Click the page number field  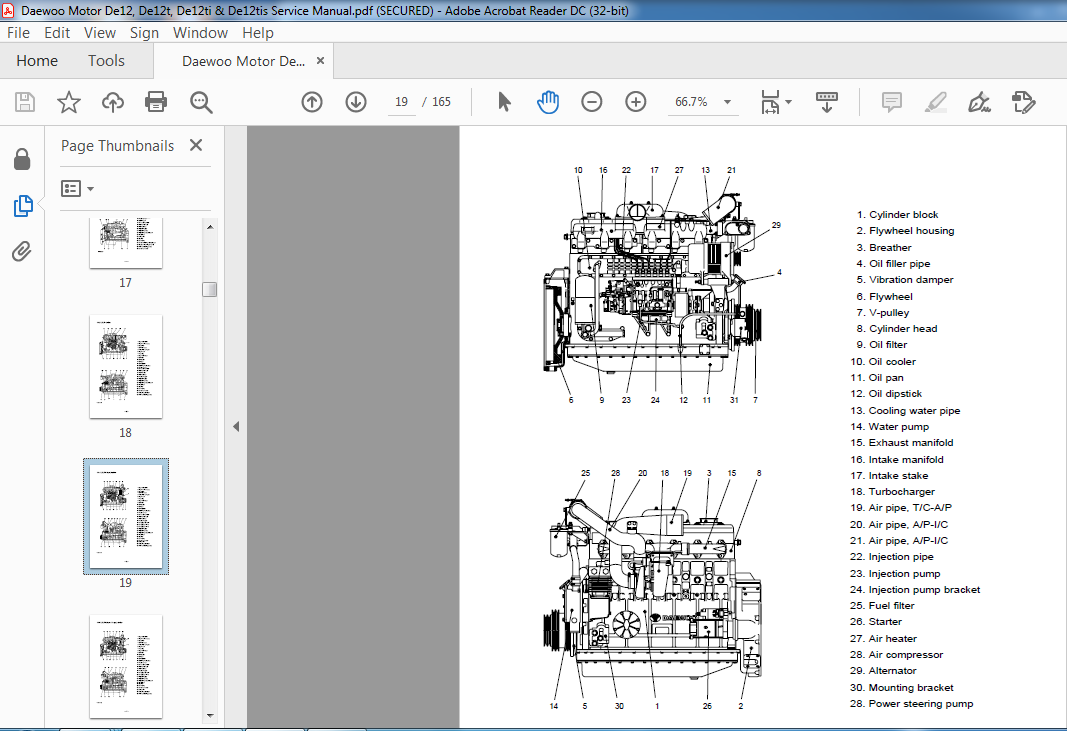click(401, 102)
